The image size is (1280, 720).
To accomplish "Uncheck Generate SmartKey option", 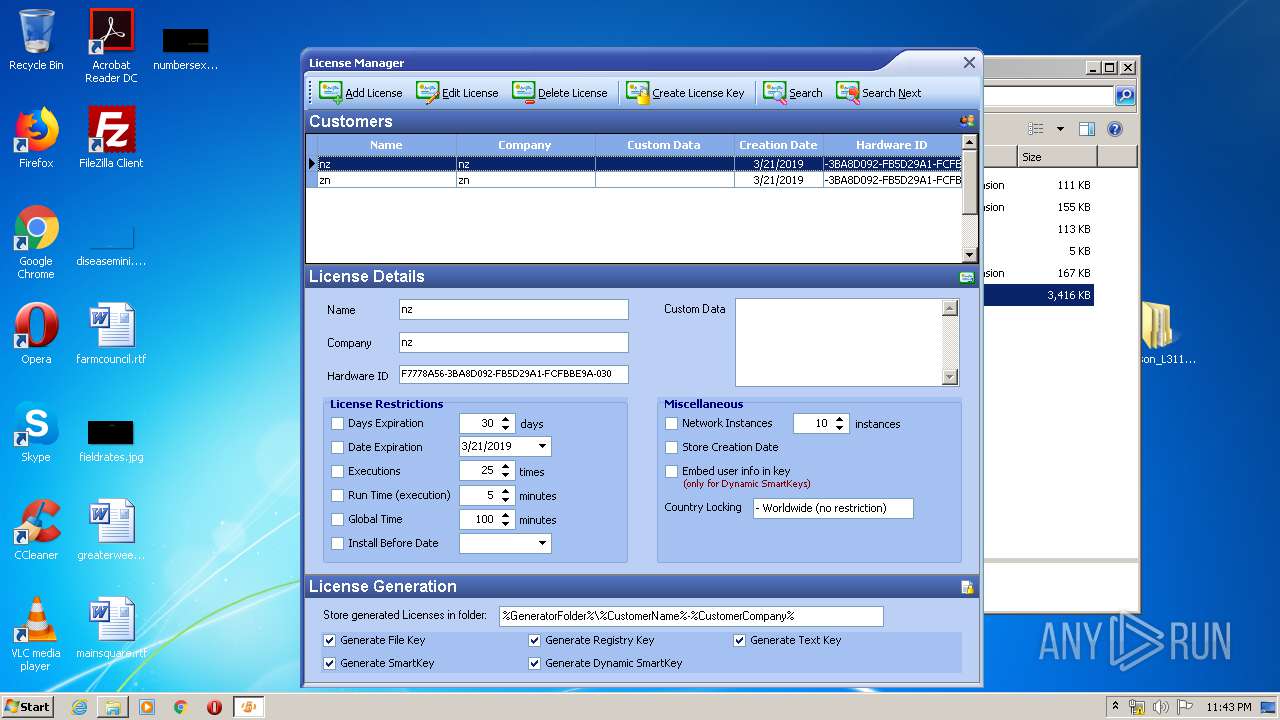I will click(x=330, y=664).
